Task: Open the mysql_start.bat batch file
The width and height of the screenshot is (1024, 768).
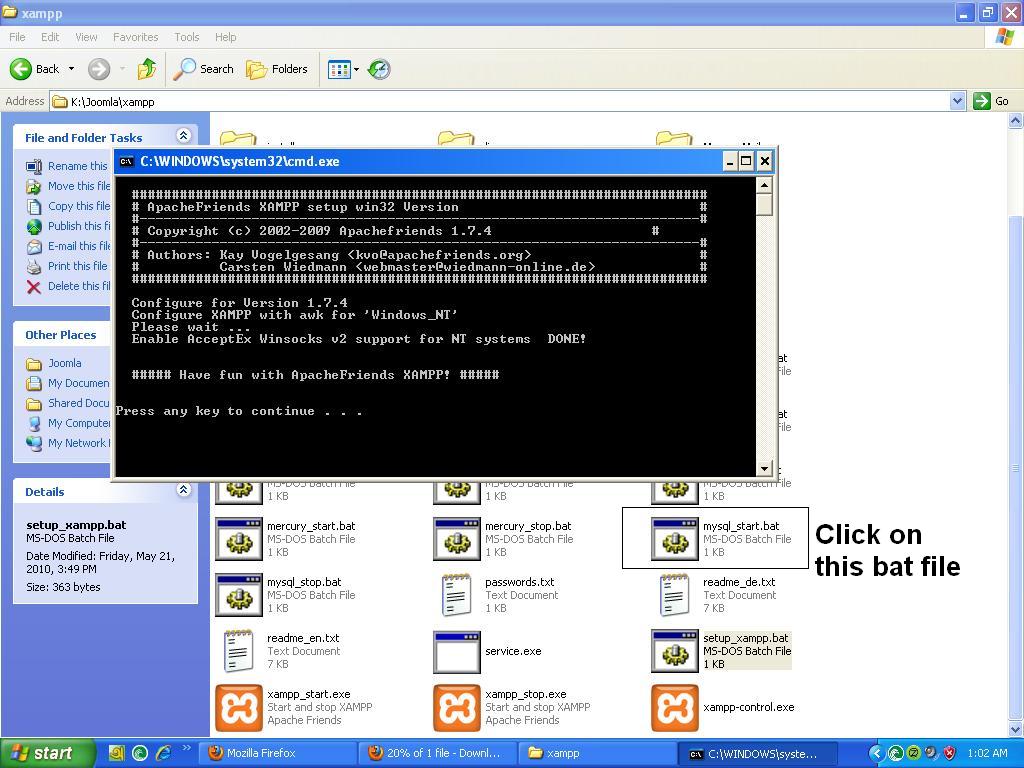Action: pyautogui.click(x=676, y=539)
